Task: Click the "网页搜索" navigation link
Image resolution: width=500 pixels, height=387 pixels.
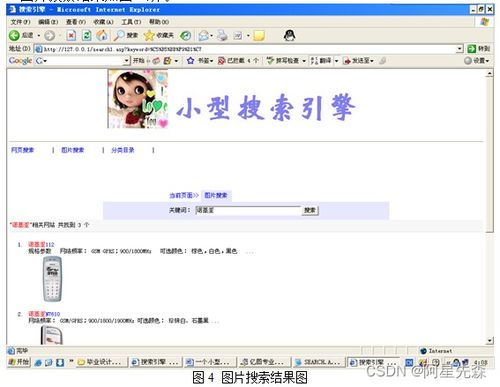Action: point(23,150)
